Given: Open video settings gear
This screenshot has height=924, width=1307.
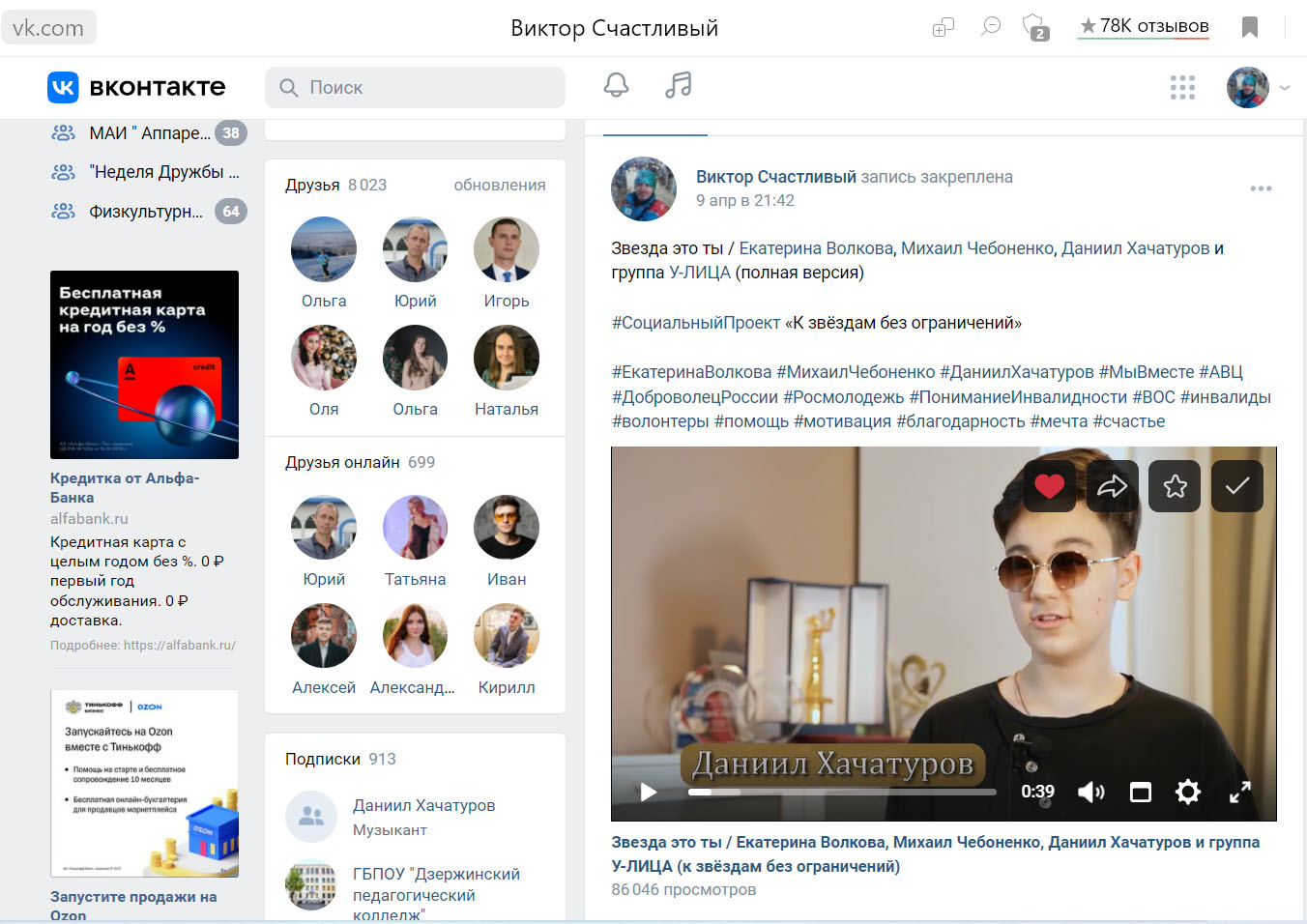Looking at the screenshot, I should tap(1188, 793).
